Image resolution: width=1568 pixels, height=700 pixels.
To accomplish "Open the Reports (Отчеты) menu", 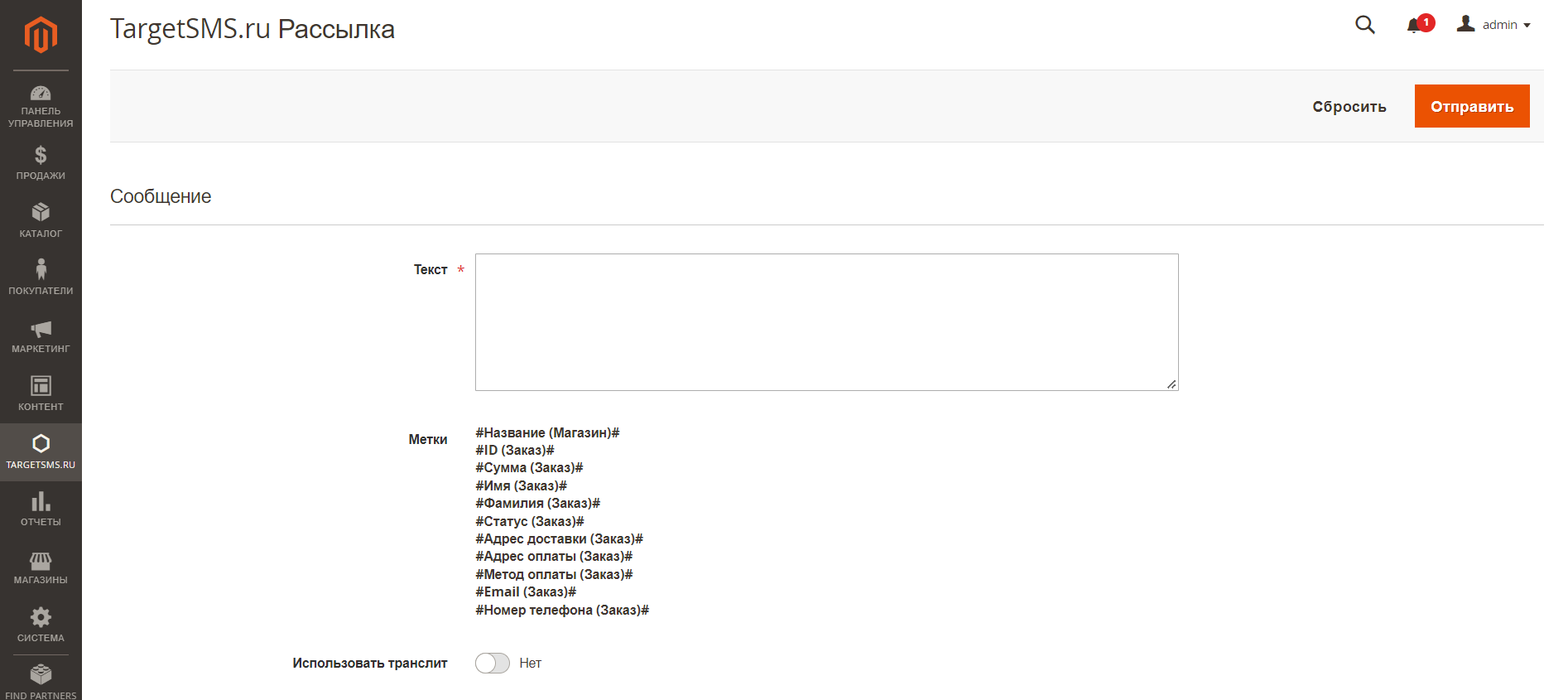I will tap(41, 509).
